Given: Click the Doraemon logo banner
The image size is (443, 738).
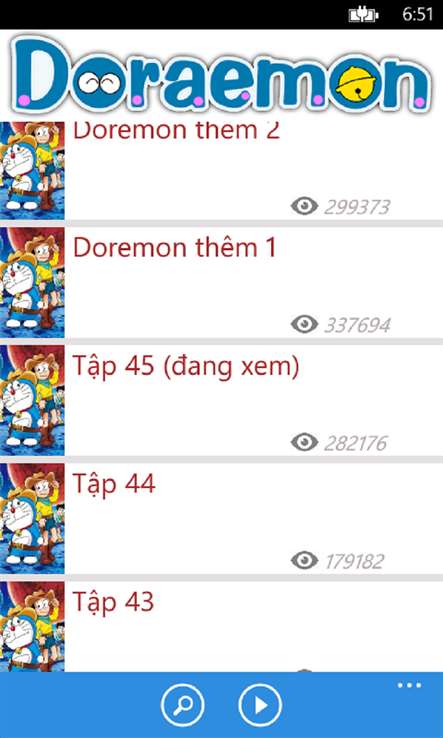Looking at the screenshot, I should tap(221, 74).
